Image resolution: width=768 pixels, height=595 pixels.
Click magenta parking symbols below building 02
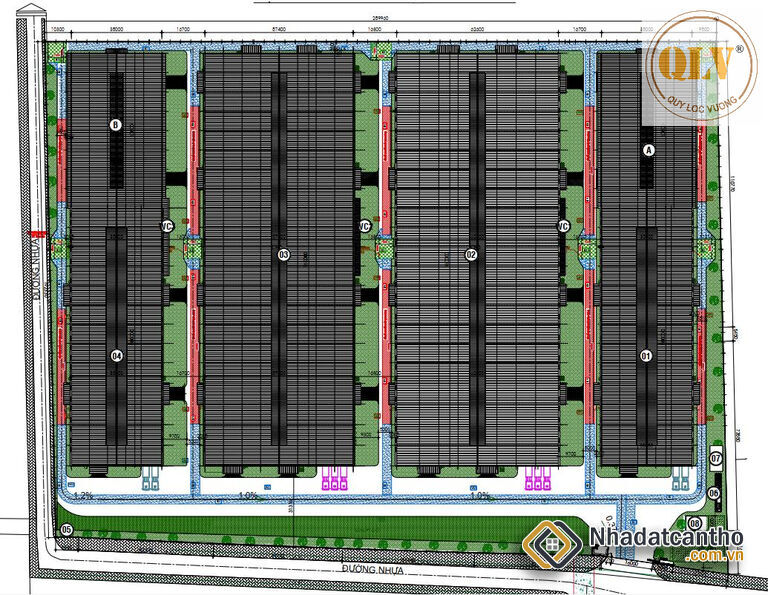(x=539, y=481)
